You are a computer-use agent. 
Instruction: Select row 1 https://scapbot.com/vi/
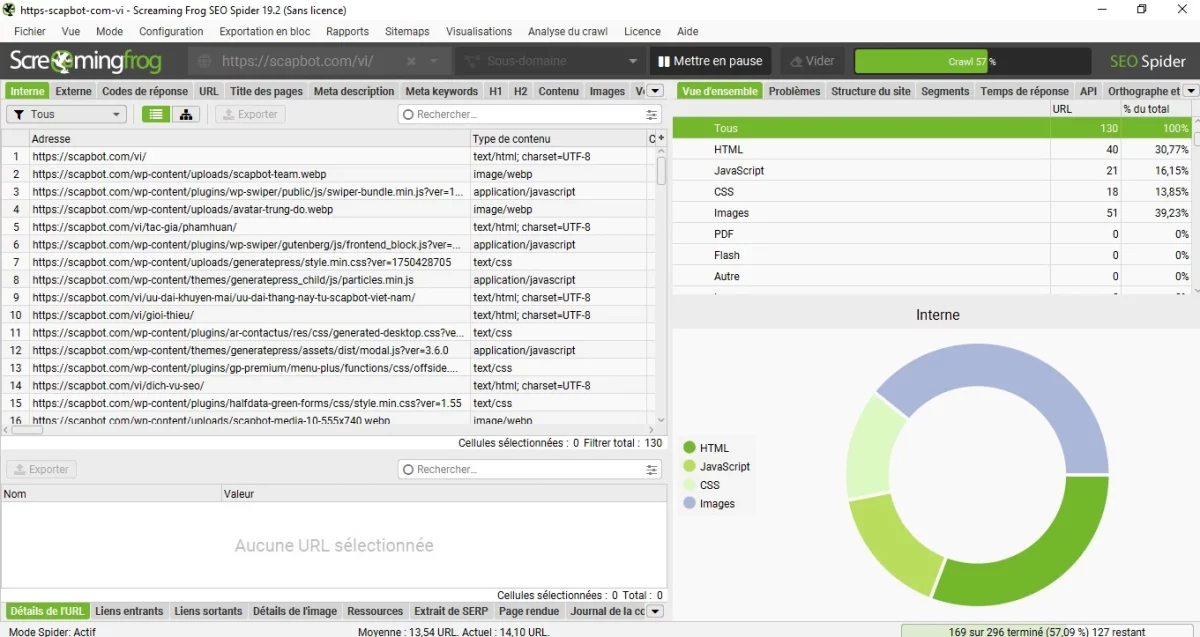tap(328, 156)
